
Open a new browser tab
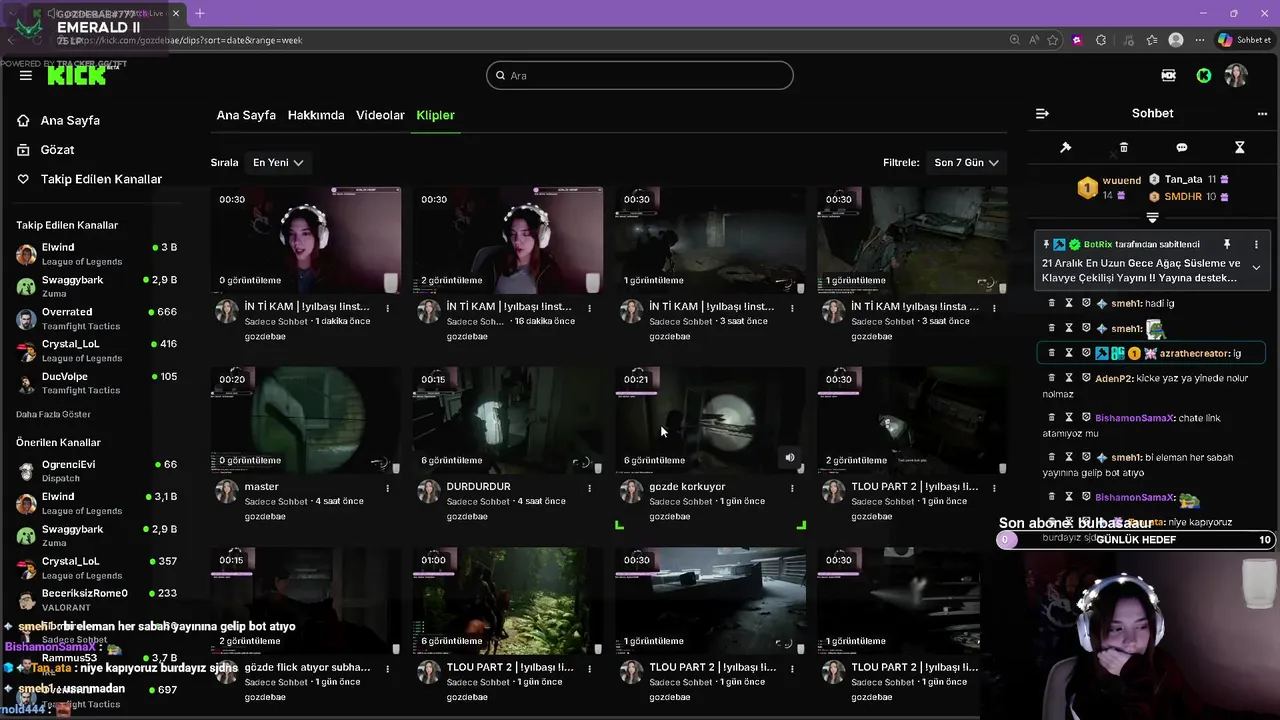pyautogui.click(x=200, y=13)
